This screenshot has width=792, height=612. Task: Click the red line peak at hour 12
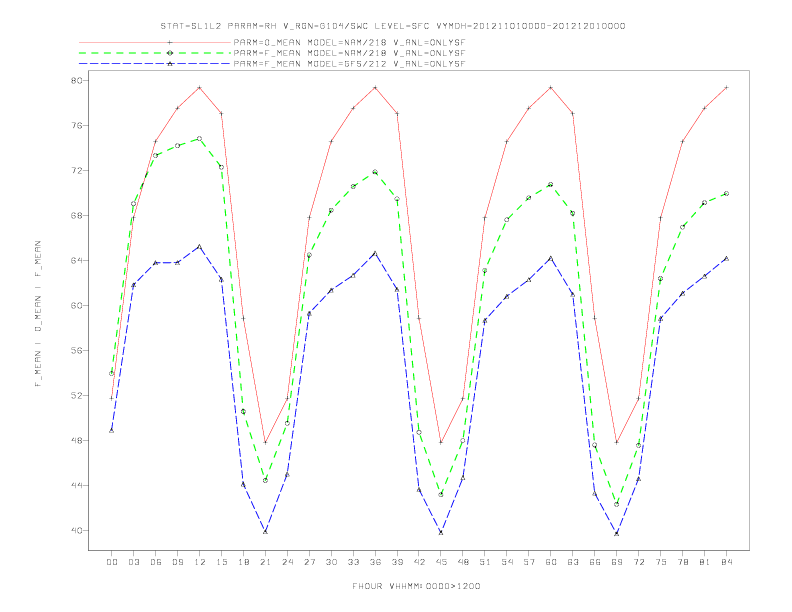[x=200, y=88]
